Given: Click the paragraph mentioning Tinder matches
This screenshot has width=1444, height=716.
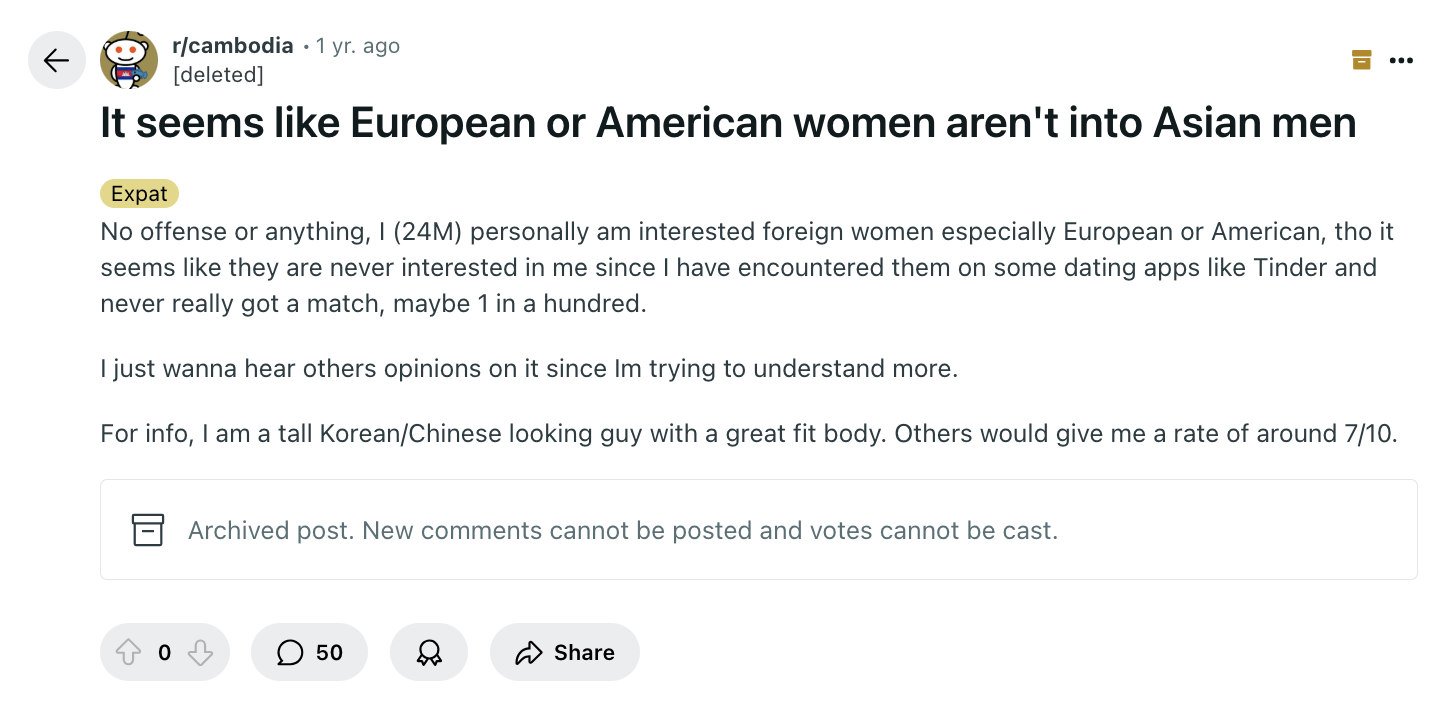Looking at the screenshot, I should 747,267.
